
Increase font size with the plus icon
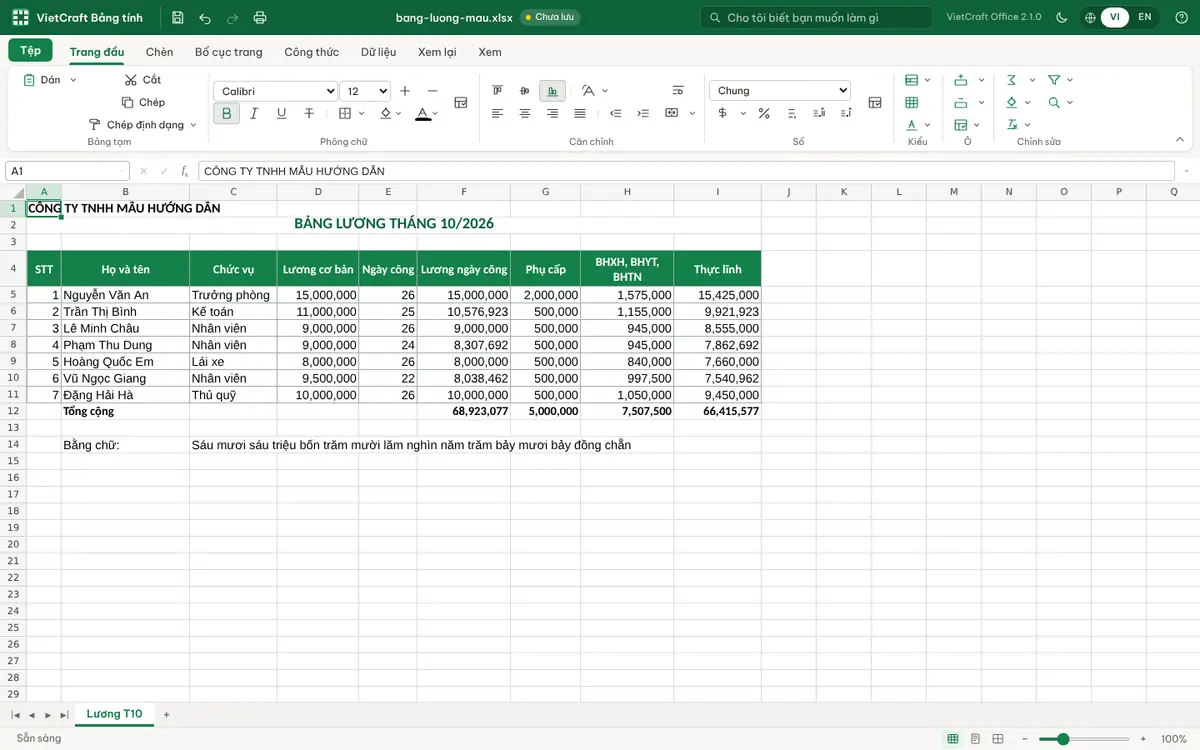click(405, 91)
